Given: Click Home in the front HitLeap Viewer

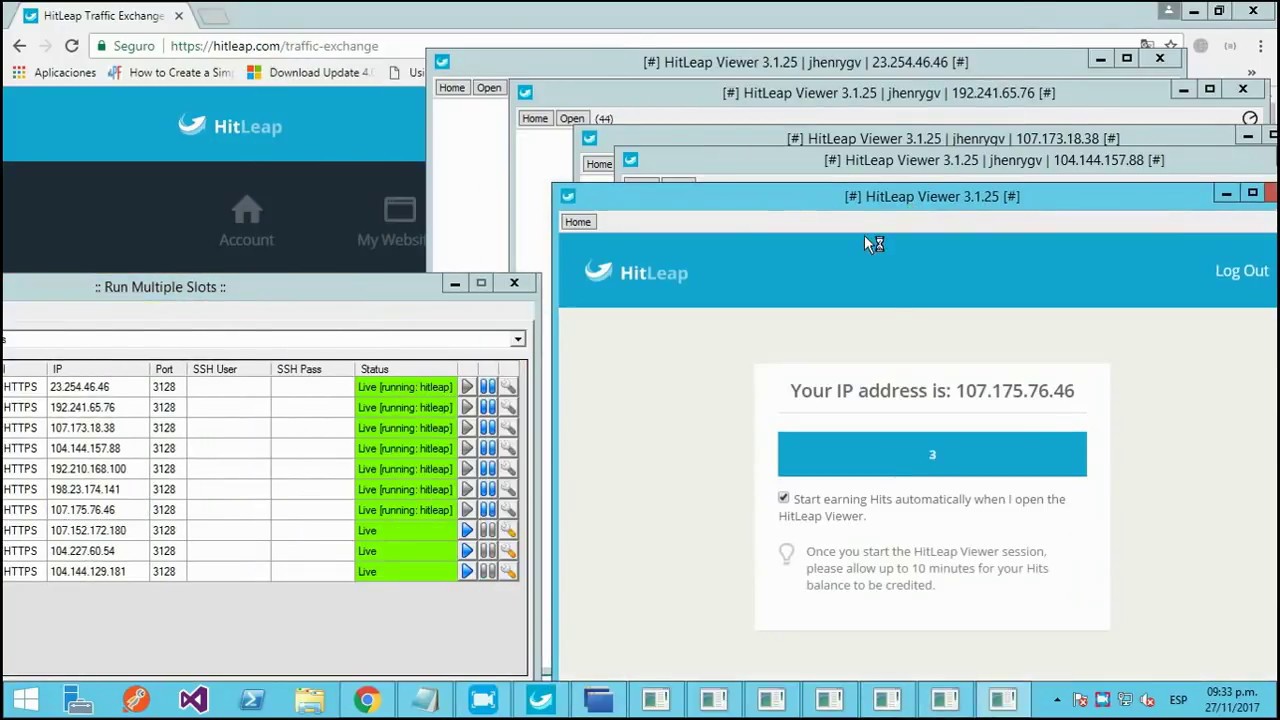Looking at the screenshot, I should 577,222.
